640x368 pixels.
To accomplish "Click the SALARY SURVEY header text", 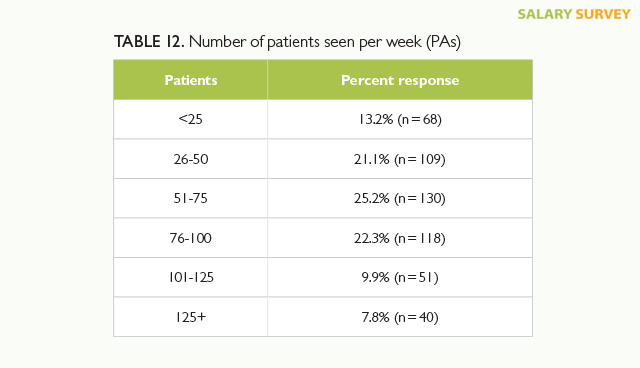I will click(574, 14).
